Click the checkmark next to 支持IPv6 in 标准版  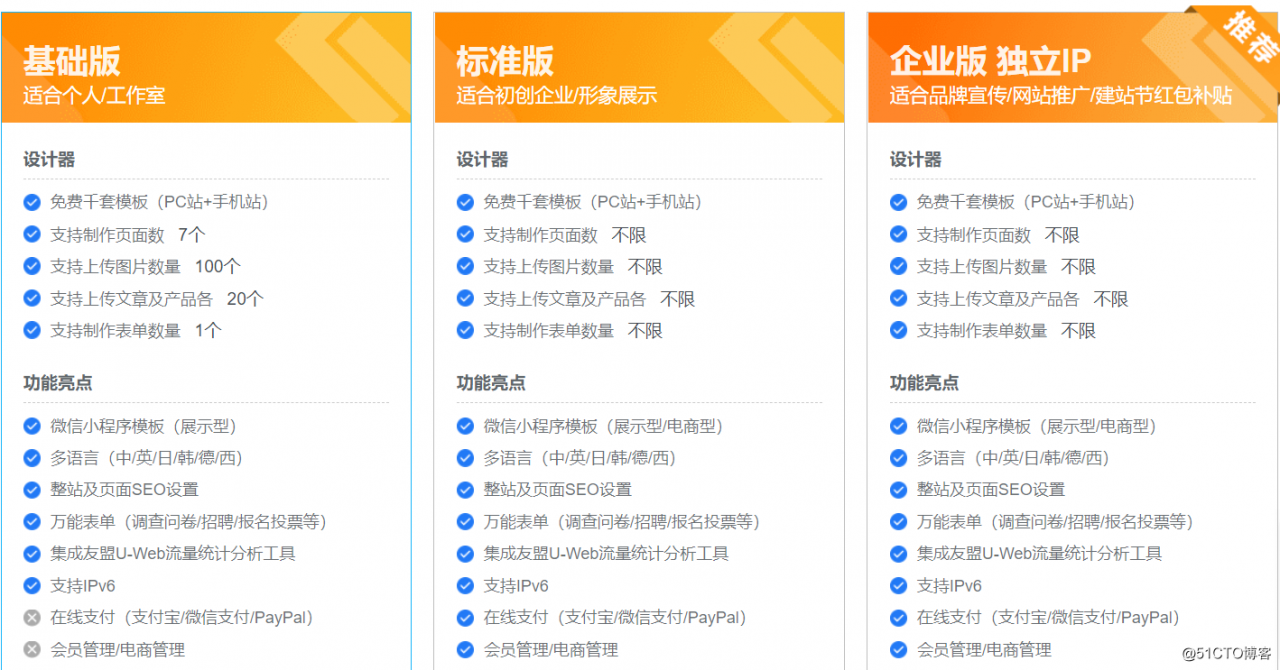coord(465,585)
